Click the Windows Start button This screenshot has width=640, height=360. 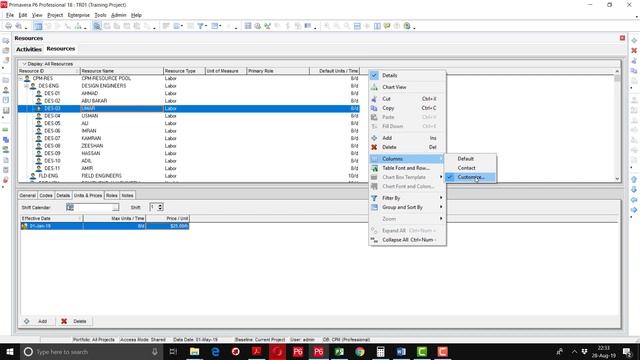point(9,351)
